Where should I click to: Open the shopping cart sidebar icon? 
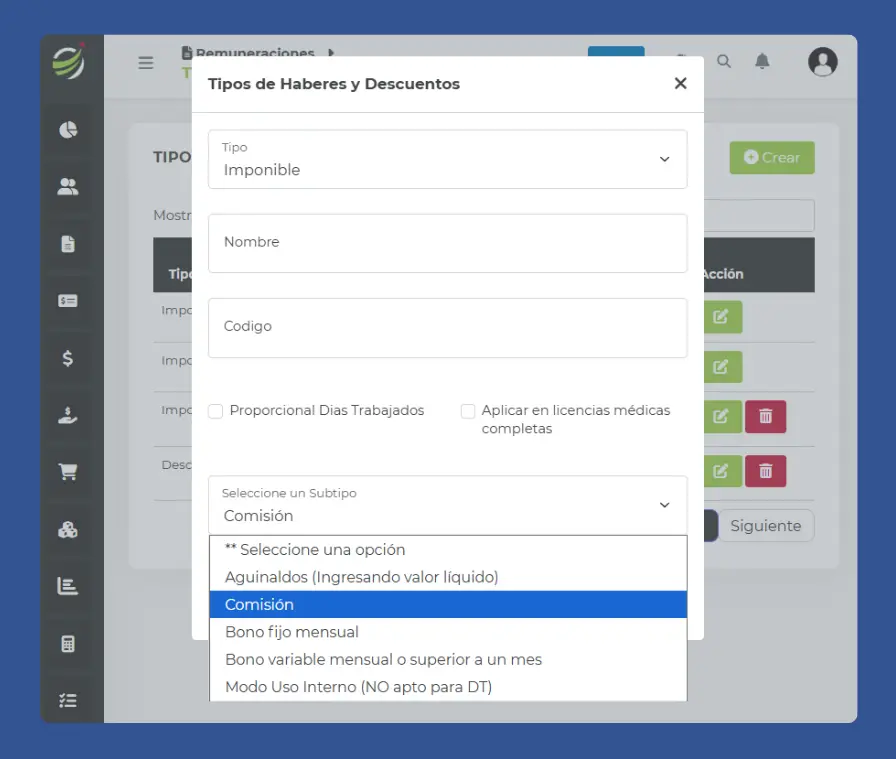pyautogui.click(x=68, y=472)
